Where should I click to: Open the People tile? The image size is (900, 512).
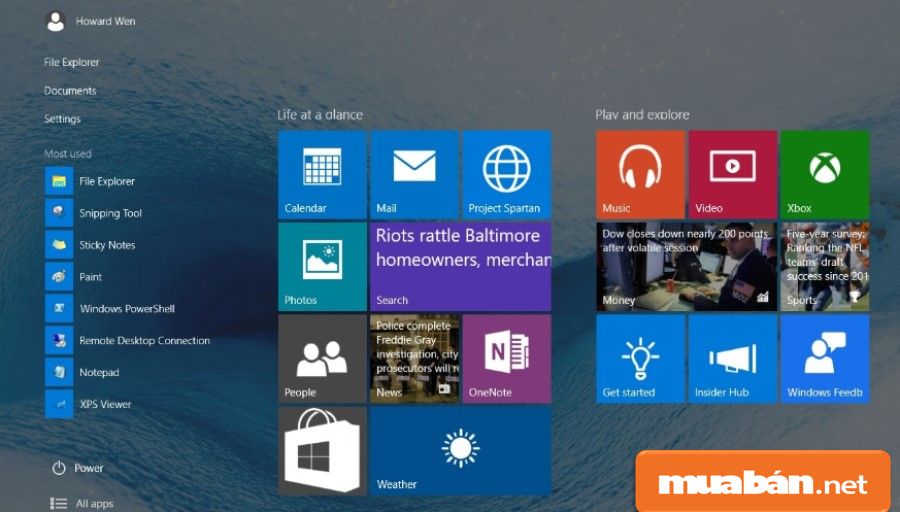322,359
